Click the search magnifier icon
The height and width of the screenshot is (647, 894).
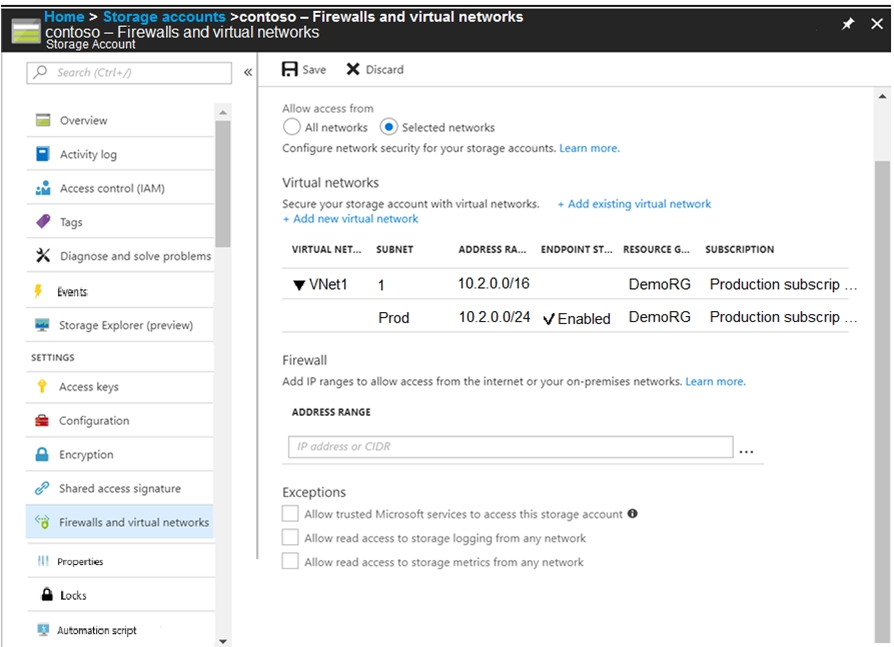tap(40, 72)
